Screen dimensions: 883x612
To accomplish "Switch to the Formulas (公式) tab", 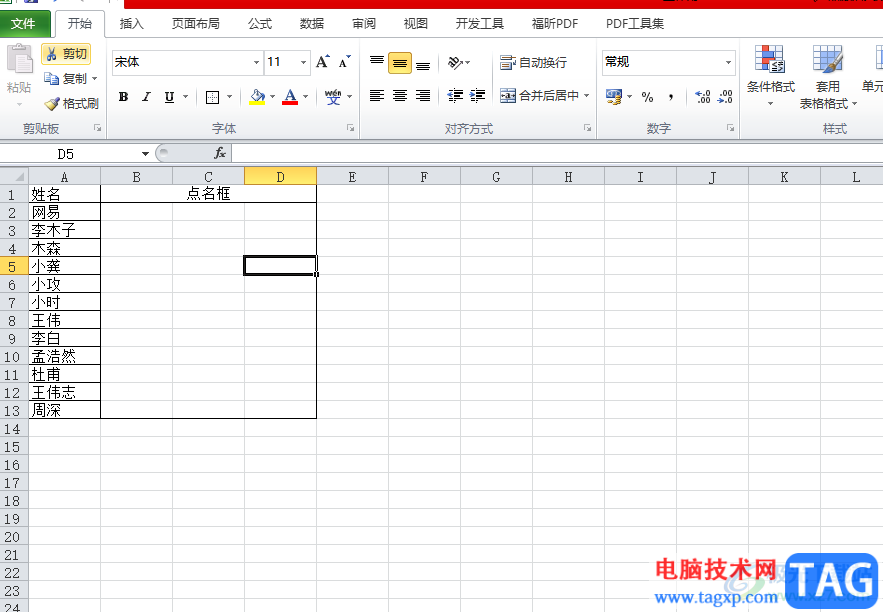I will coord(260,24).
